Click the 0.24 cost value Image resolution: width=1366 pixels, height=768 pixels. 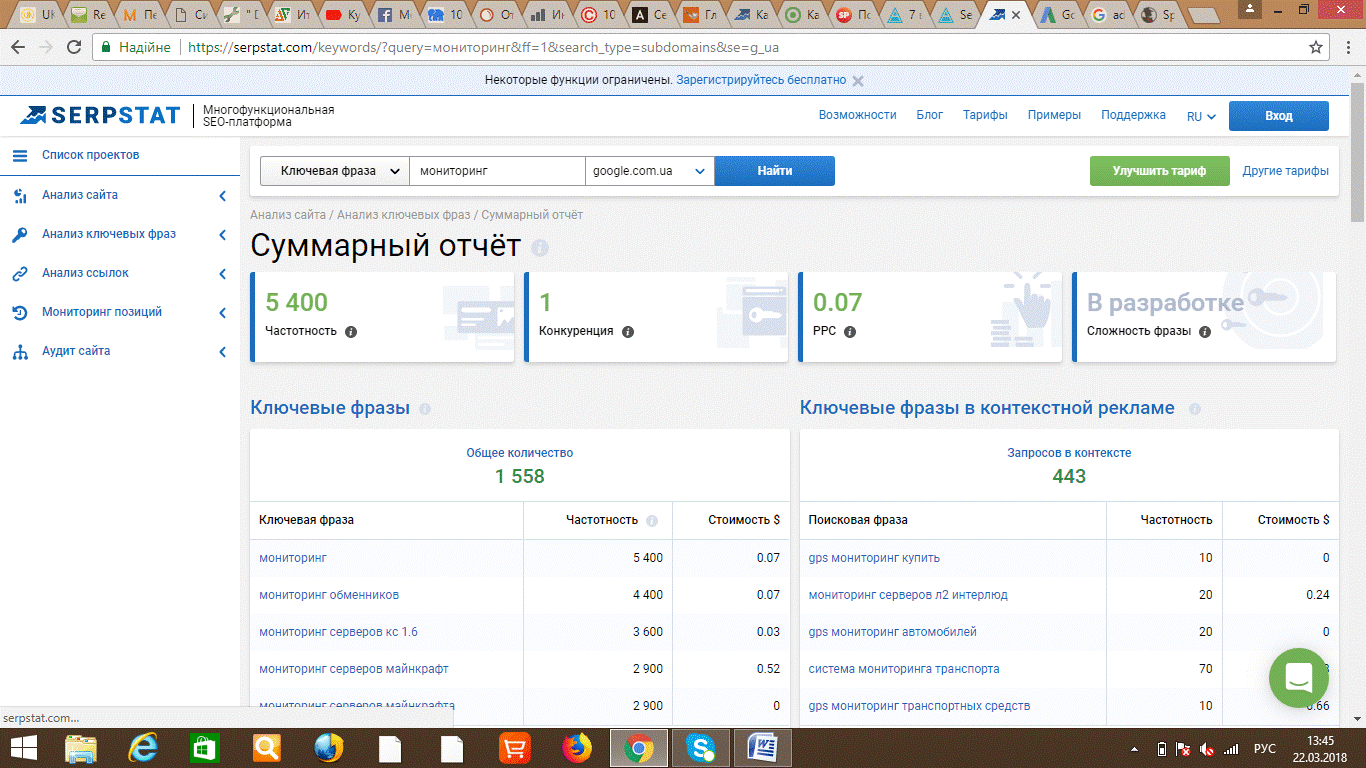[1318, 595]
